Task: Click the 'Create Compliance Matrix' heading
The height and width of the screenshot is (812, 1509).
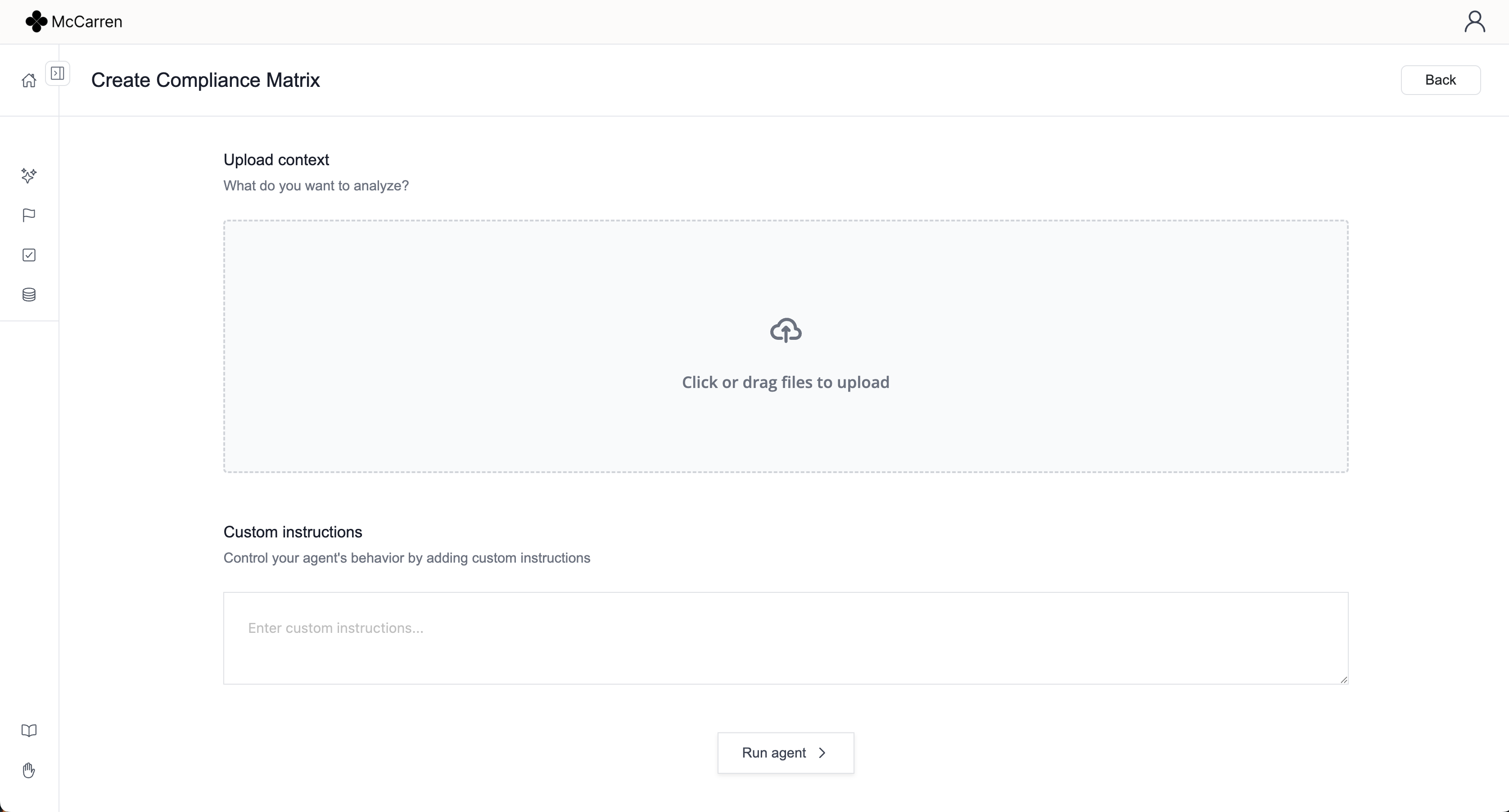Action: tap(206, 80)
